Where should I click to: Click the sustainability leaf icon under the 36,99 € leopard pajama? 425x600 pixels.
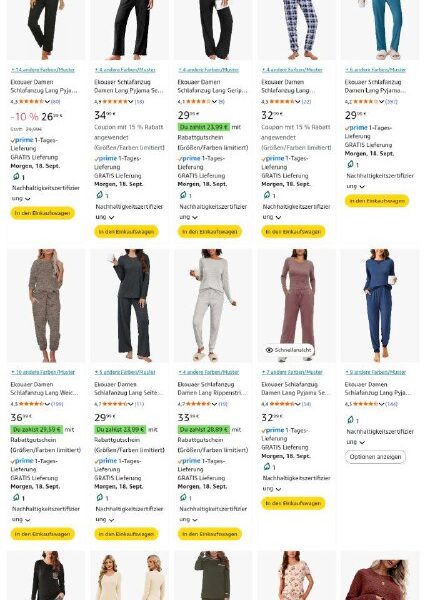pyautogui.click(x=16, y=497)
